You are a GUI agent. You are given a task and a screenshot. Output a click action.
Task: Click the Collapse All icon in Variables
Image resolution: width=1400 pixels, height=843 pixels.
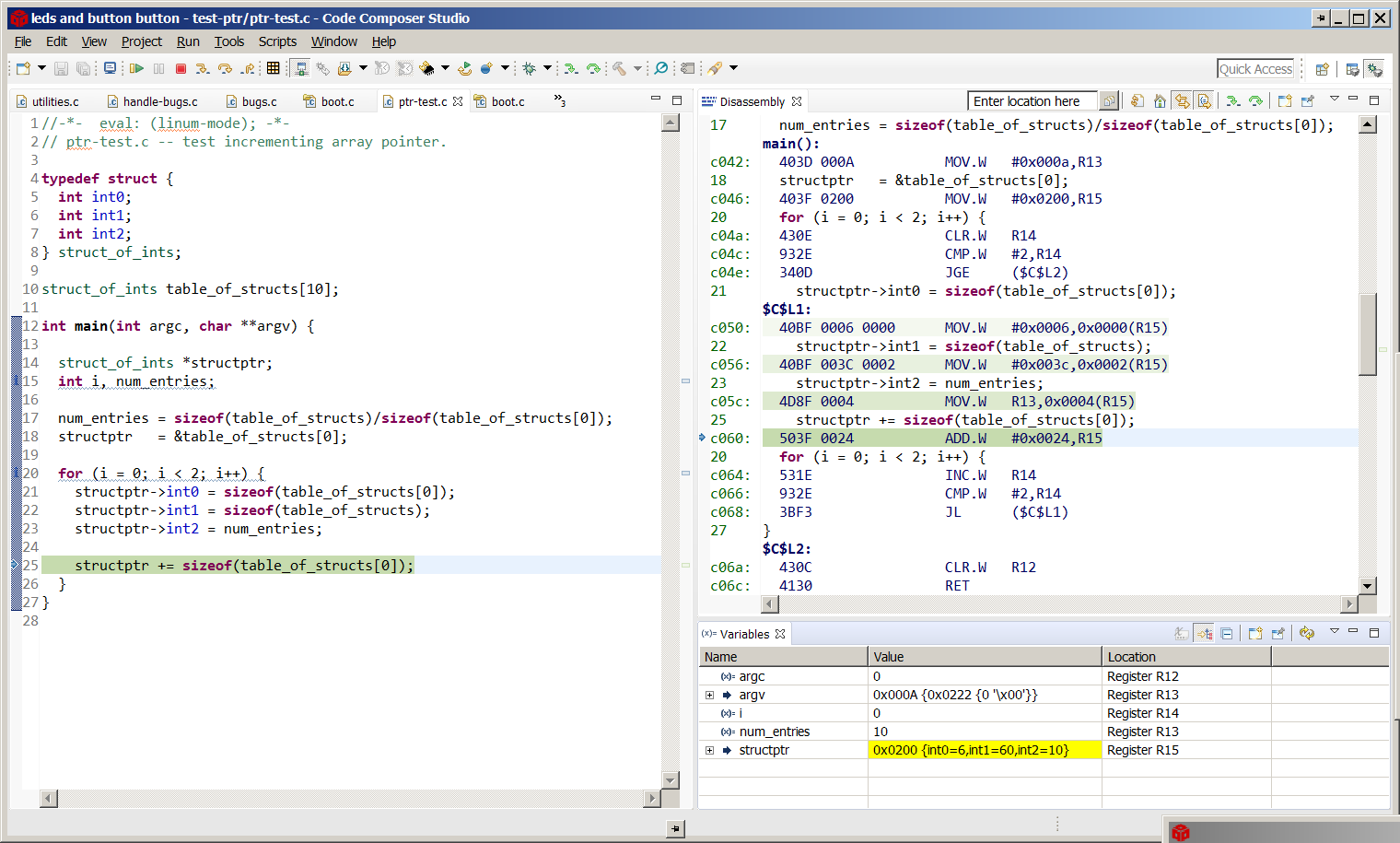pyautogui.click(x=1226, y=634)
